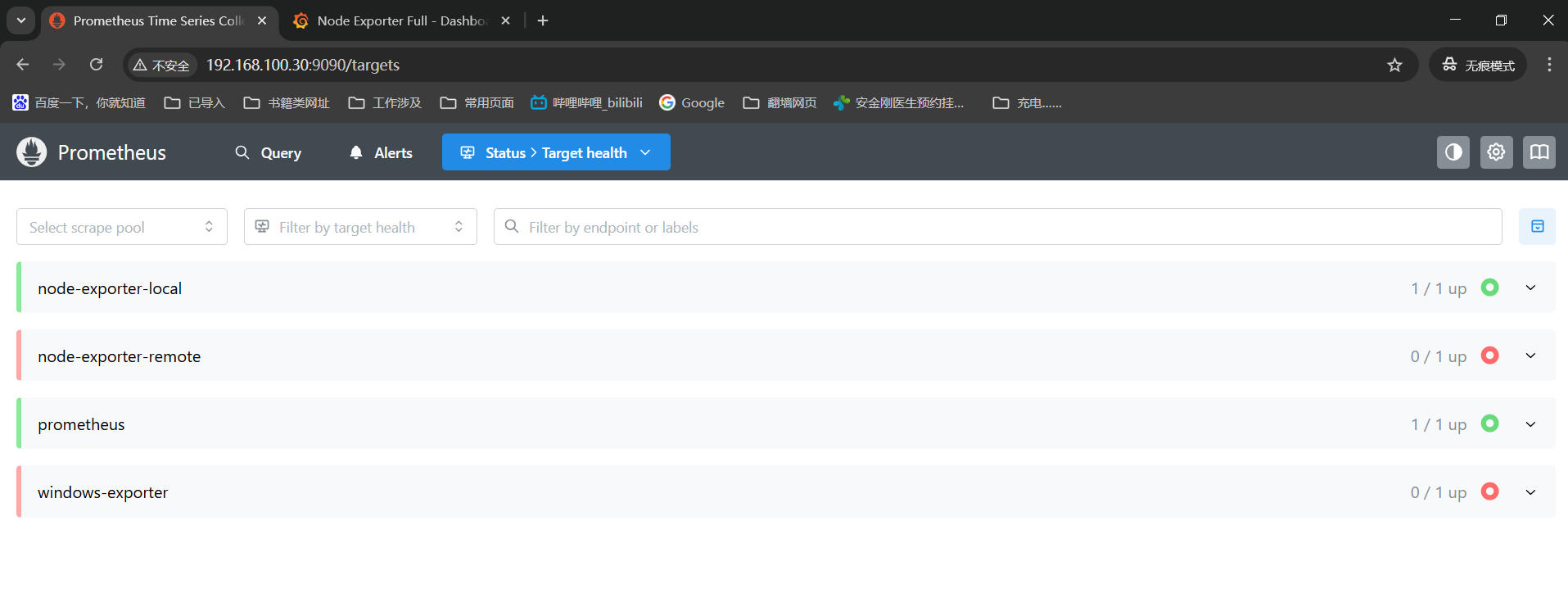Open the 已导入 bookmark folder
Image resolution: width=1568 pixels, height=607 pixels.
pos(195,102)
